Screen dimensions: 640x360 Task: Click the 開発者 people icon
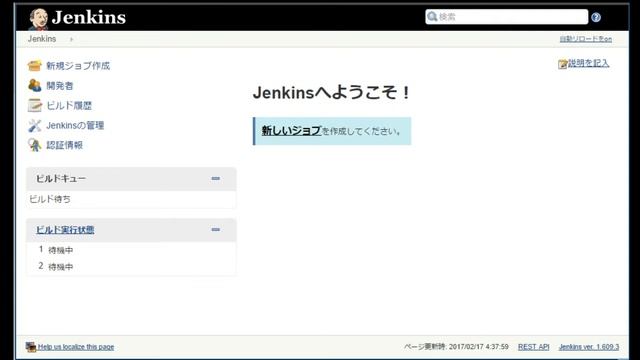point(35,85)
